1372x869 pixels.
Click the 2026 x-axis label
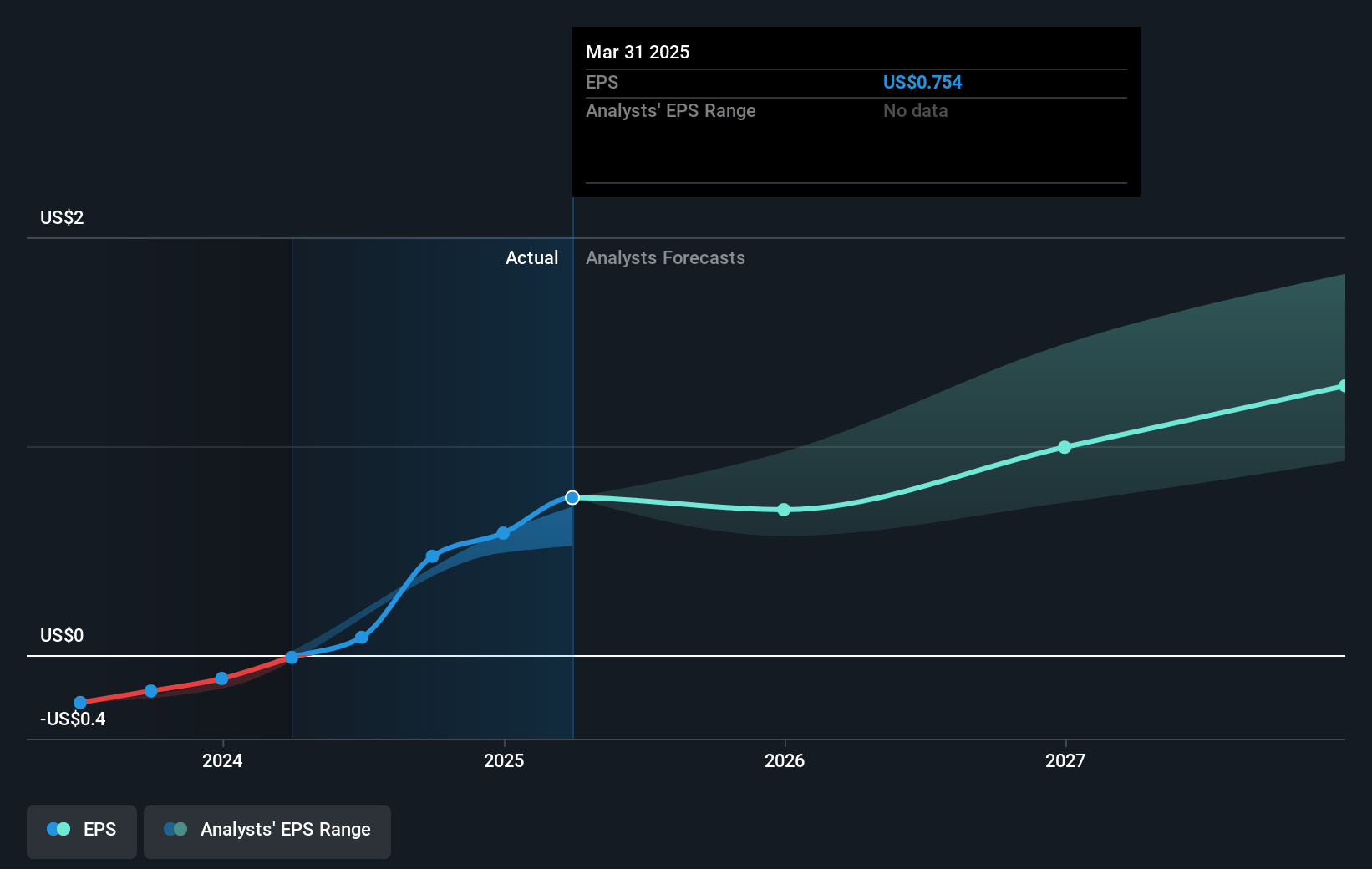point(785,760)
